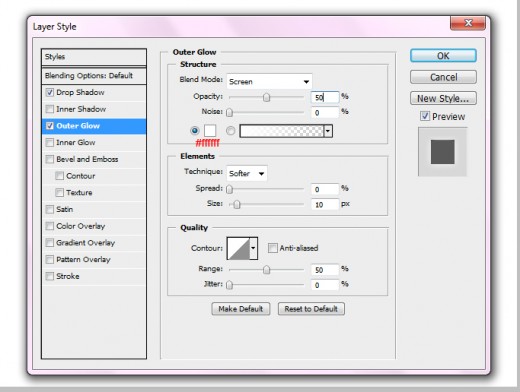This screenshot has height=392, width=520.
Task: Open the Contour picker dropdown arrow
Action: (x=253, y=248)
